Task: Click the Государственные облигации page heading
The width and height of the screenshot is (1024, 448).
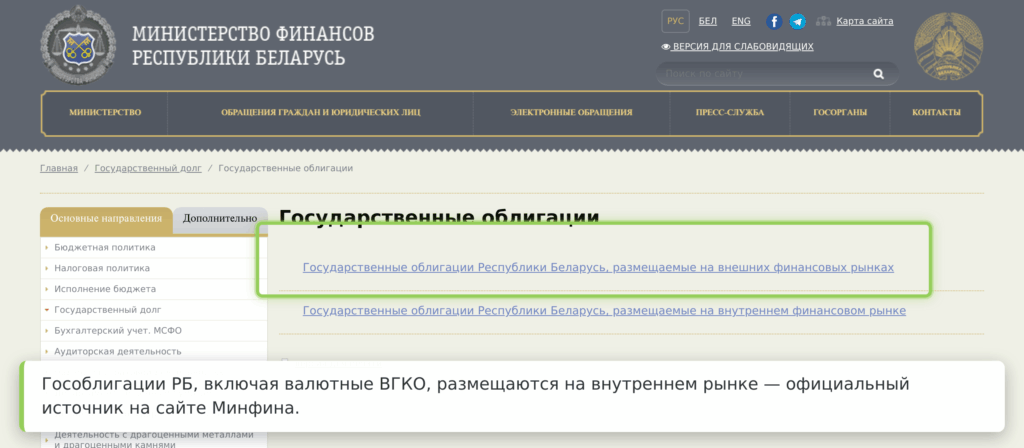Action: [439, 217]
